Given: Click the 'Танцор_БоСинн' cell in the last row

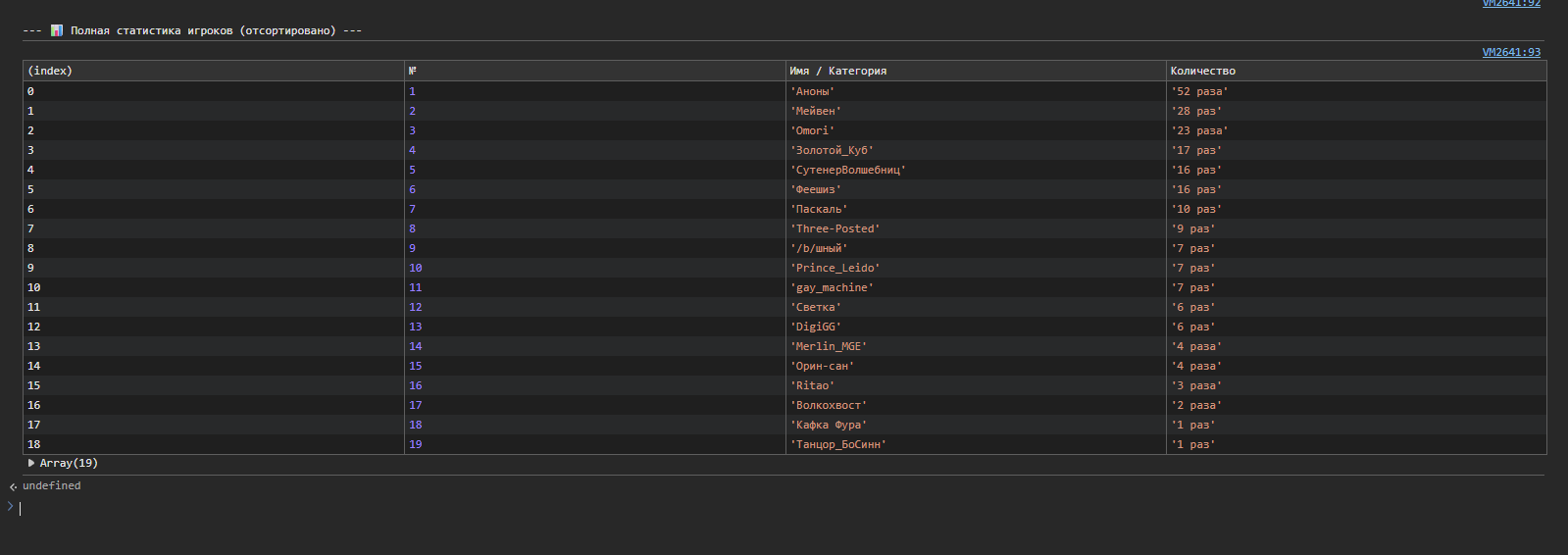Looking at the screenshot, I should click(x=838, y=444).
